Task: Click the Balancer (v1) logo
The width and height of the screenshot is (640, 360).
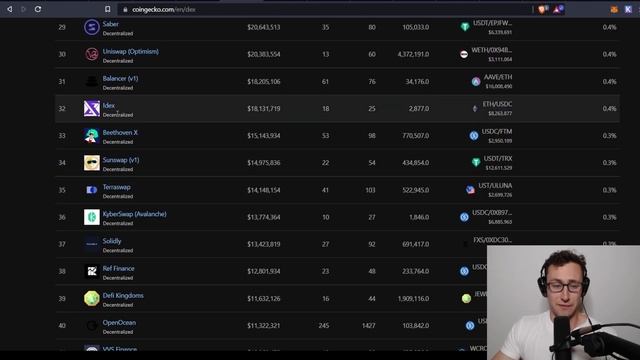Action: pyautogui.click(x=91, y=81)
